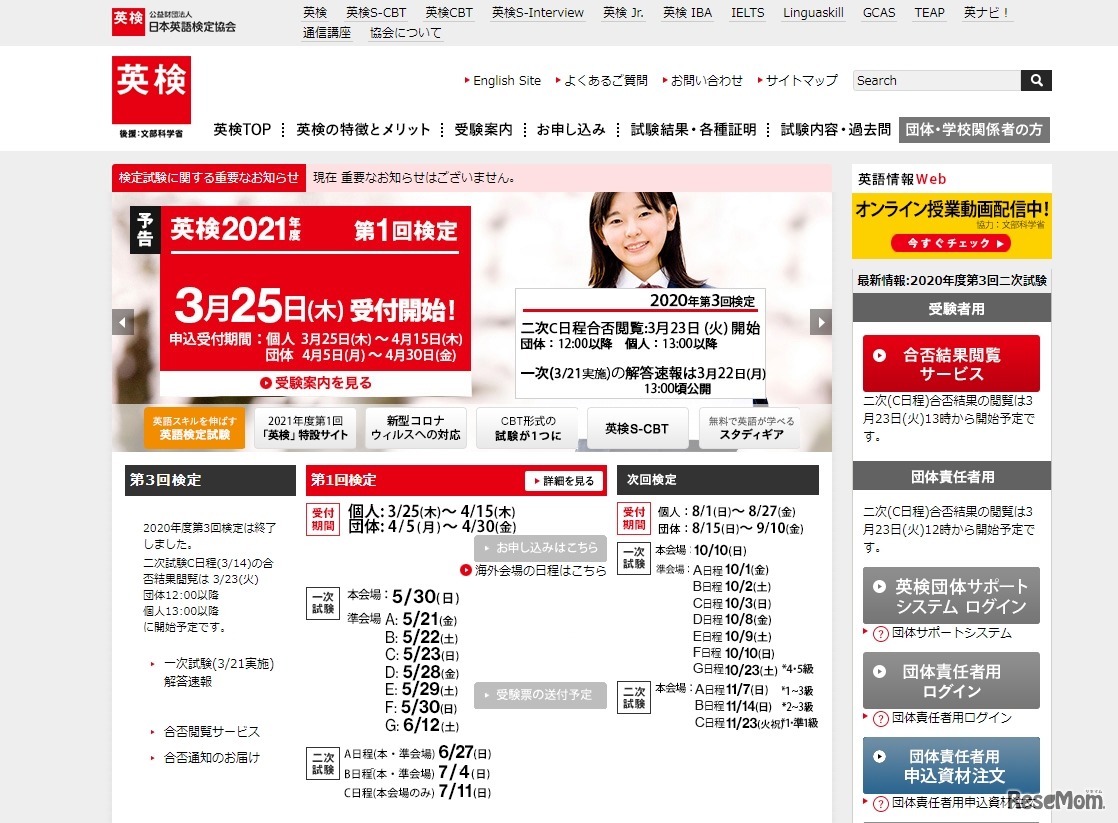Screen dimensions: 1118x823
Task: Select 受験案内 menu item
Action: tap(483, 130)
